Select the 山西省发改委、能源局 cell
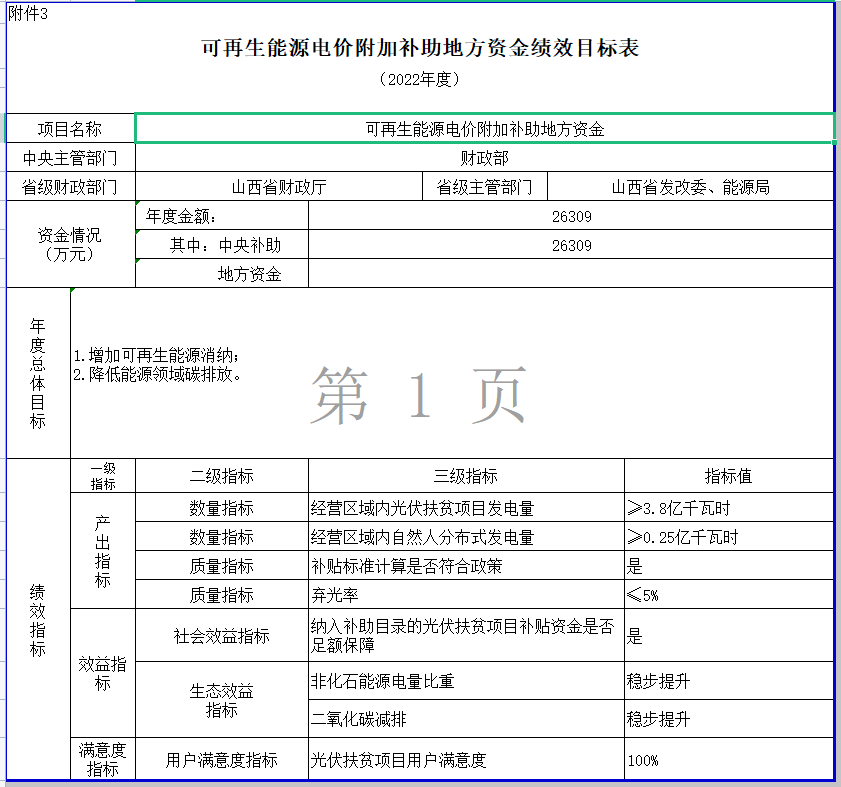 tap(690, 187)
